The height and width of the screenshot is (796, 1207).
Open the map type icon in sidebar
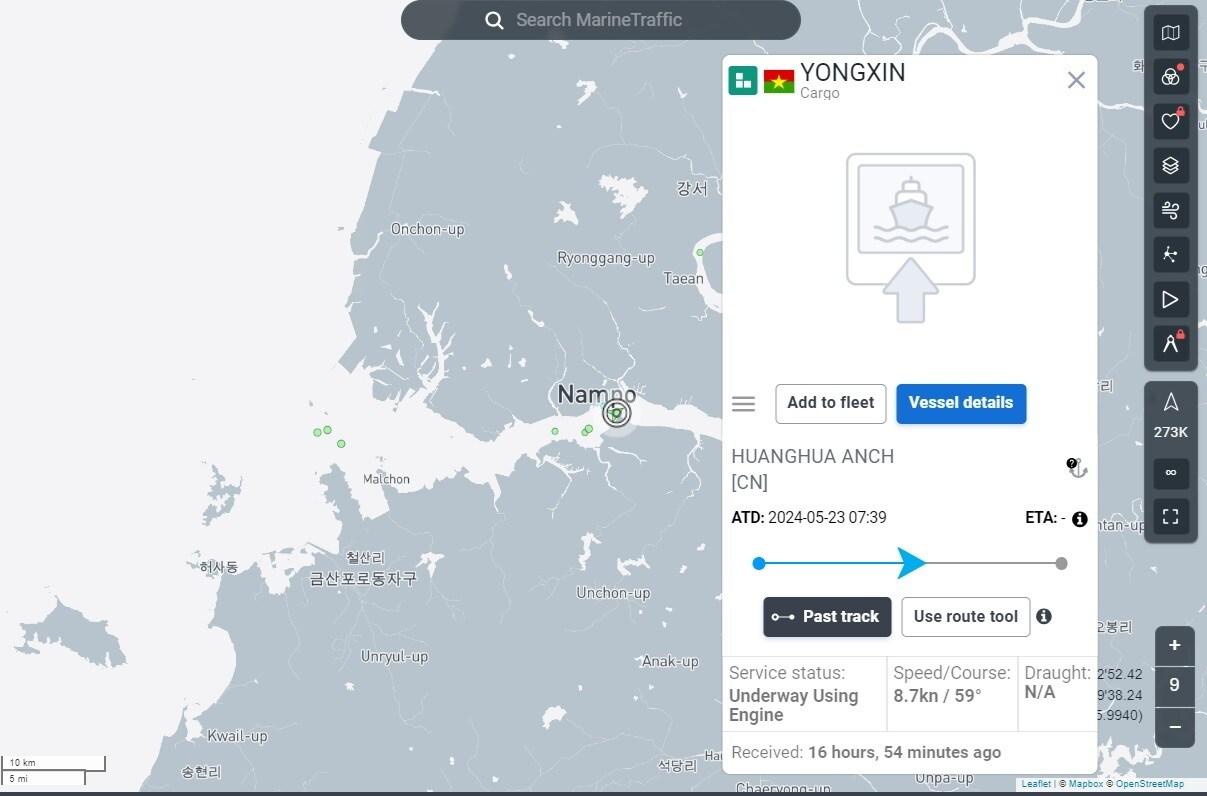click(1170, 33)
